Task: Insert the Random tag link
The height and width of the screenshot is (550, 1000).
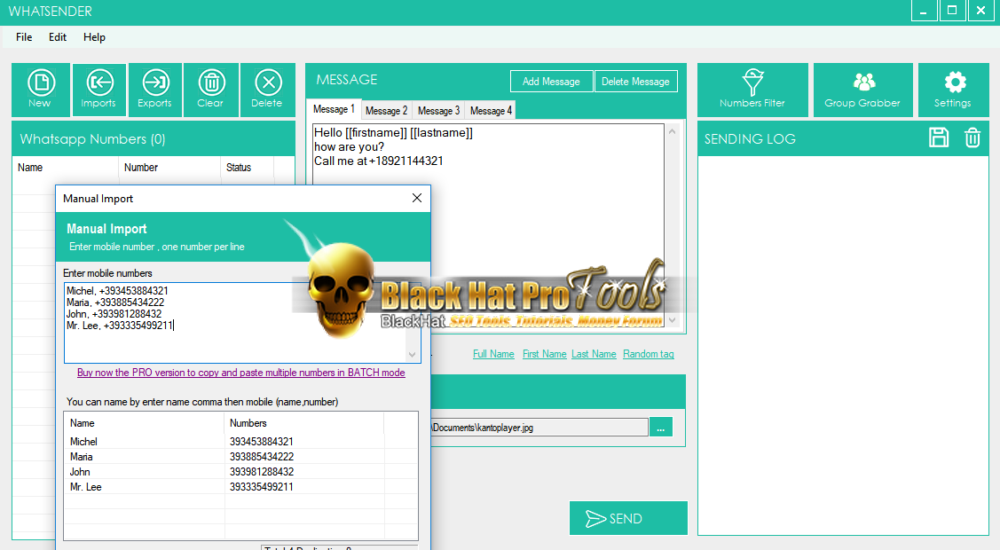Action: (648, 354)
